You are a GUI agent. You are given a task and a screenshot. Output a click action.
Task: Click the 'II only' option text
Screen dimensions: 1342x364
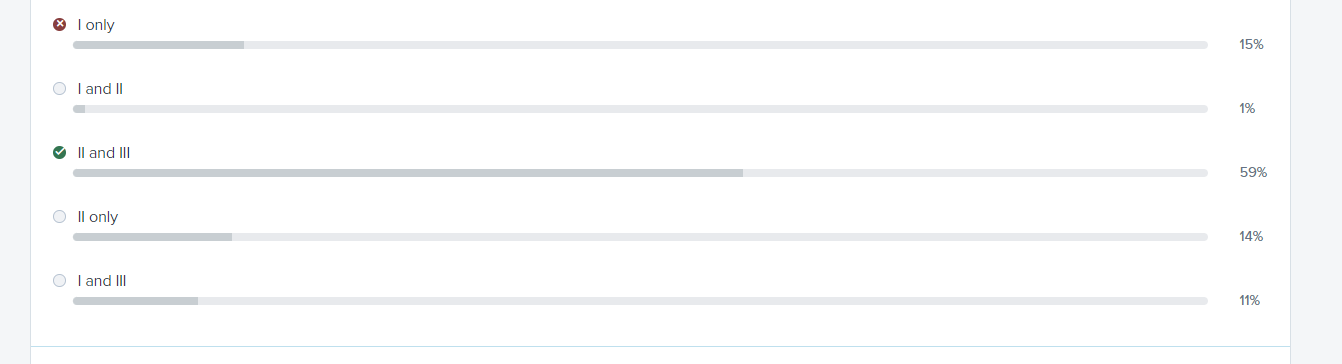(98, 217)
